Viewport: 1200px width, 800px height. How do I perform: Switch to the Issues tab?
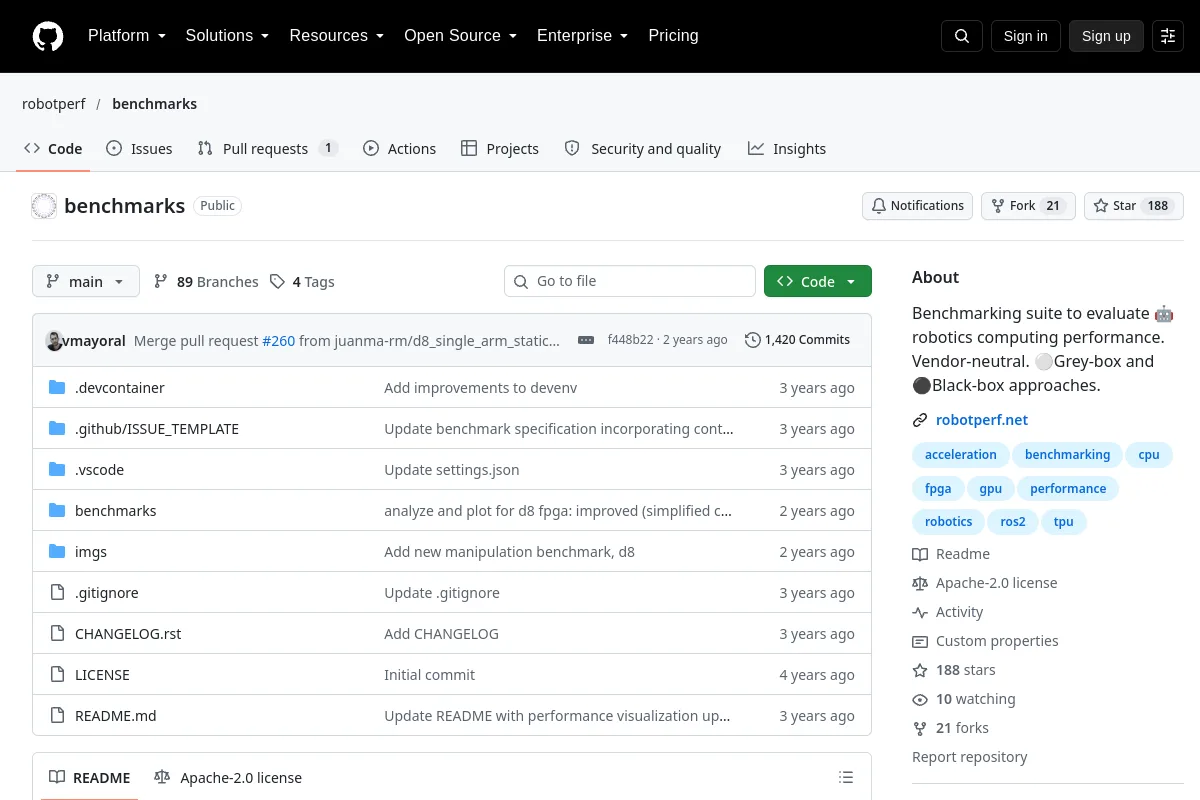pyautogui.click(x=139, y=149)
